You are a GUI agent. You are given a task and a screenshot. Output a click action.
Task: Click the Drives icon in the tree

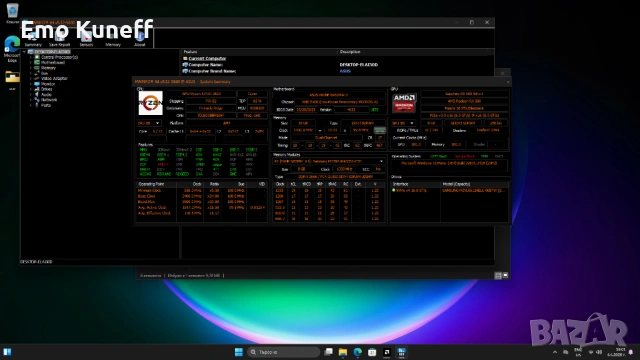click(x=37, y=89)
